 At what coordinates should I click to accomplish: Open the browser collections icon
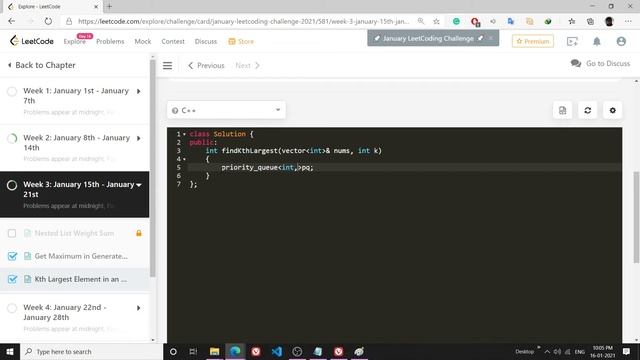tap(590, 21)
